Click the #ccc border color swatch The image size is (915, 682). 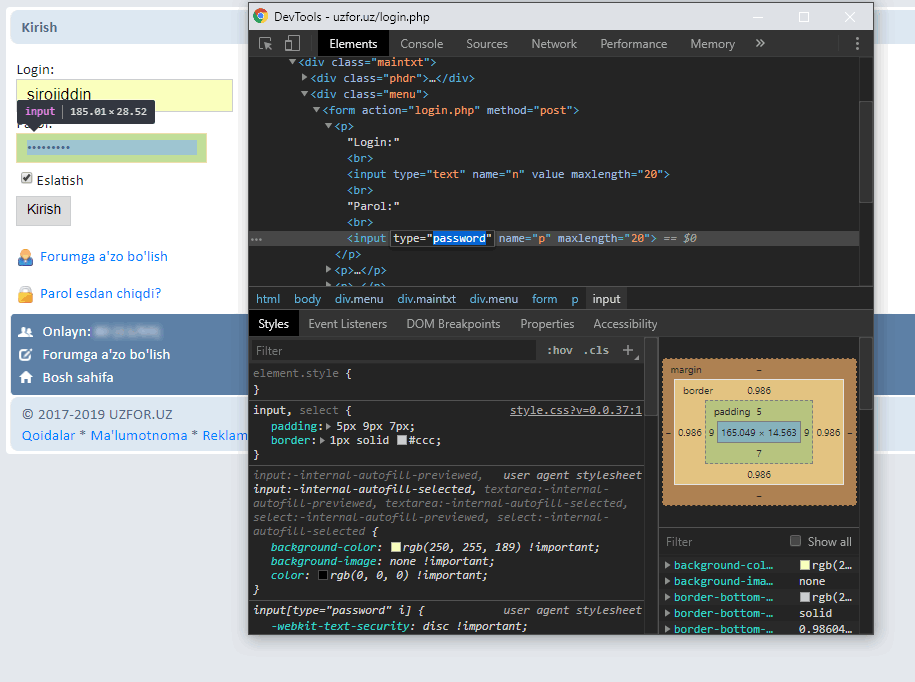click(402, 441)
